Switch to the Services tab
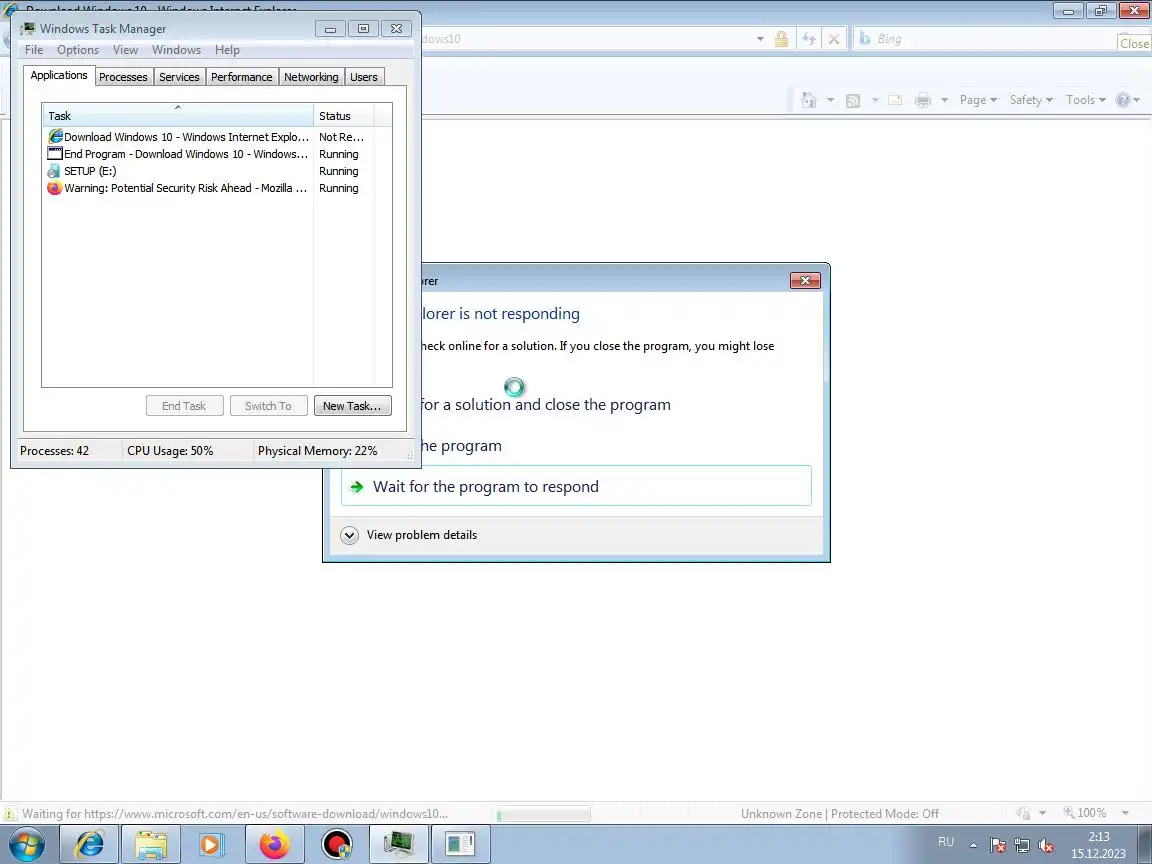Viewport: 1152px width, 864px height. [x=179, y=77]
